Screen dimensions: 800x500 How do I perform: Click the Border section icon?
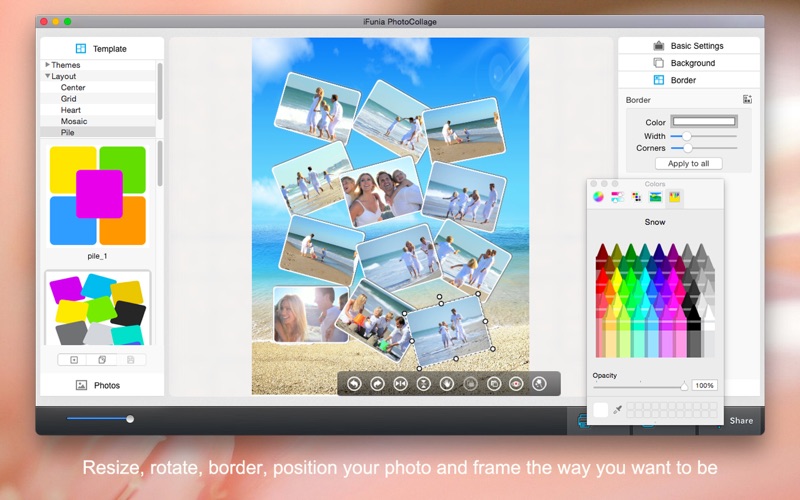coord(659,80)
